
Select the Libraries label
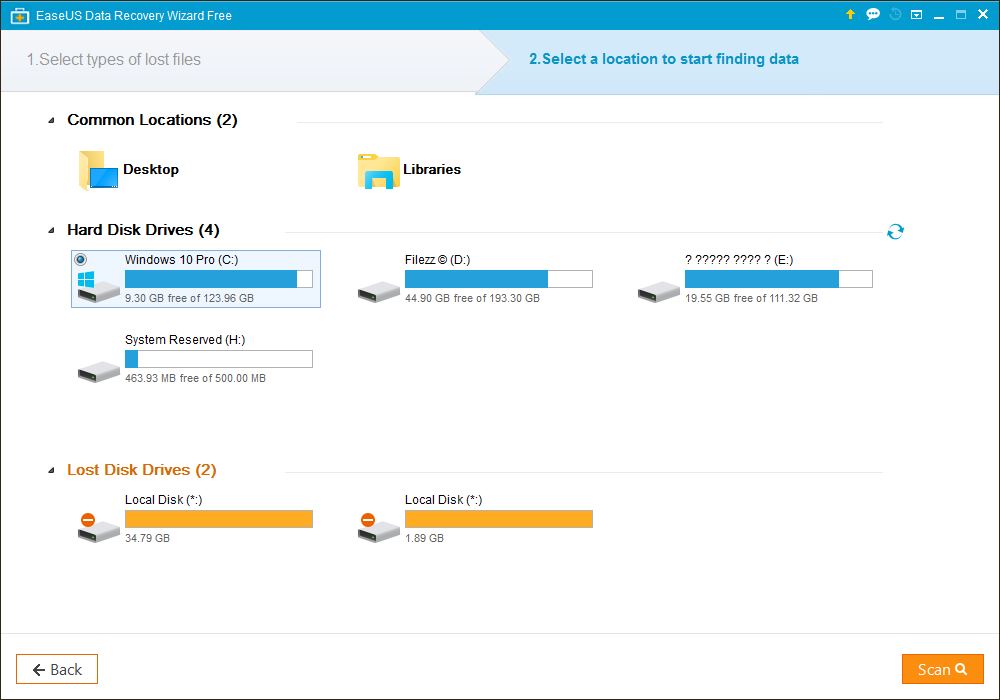coord(432,170)
